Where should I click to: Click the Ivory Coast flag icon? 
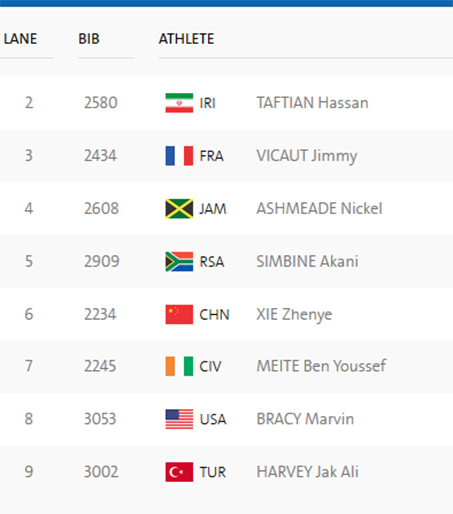click(x=179, y=366)
